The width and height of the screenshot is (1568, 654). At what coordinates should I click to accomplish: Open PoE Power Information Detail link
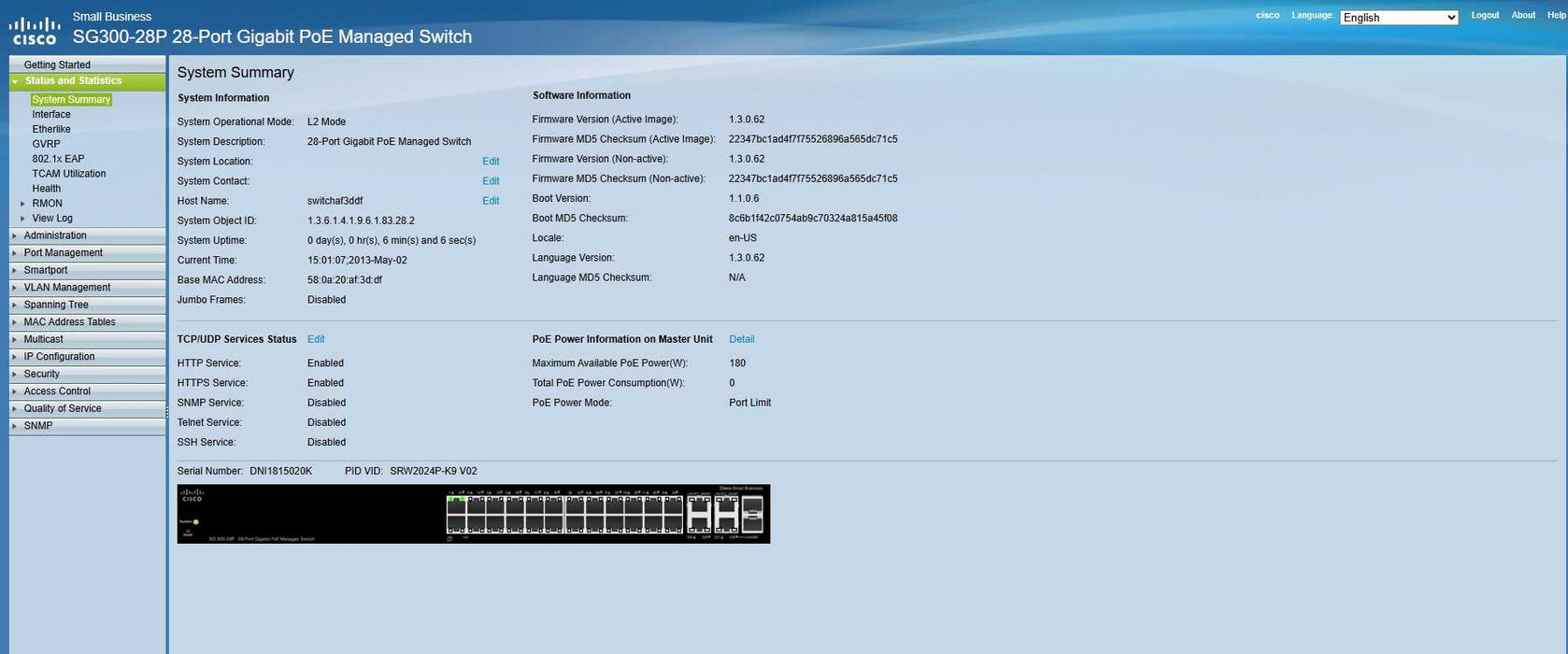click(x=741, y=339)
